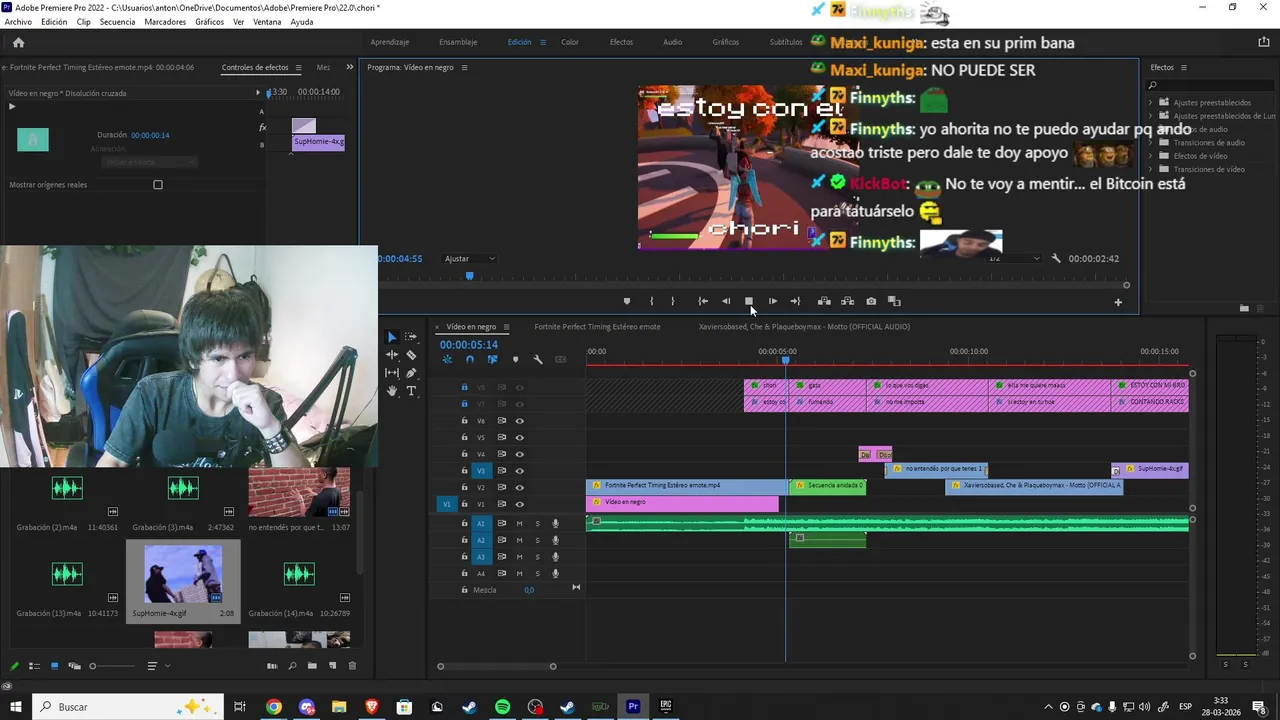Click the Add Marker icon in timeline
This screenshot has height=720, width=1280.
(x=515, y=360)
